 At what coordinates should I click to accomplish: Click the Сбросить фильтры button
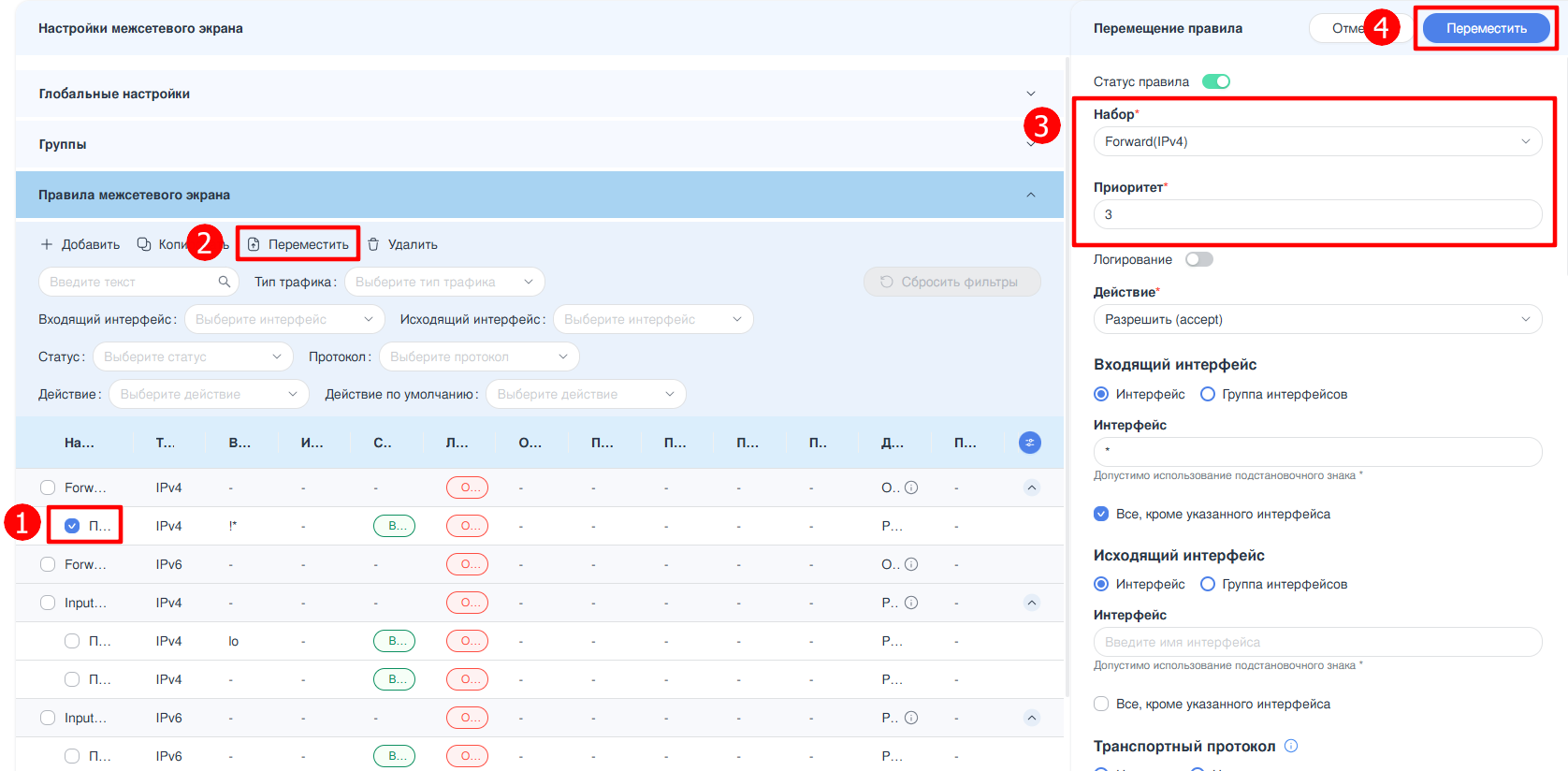click(951, 282)
